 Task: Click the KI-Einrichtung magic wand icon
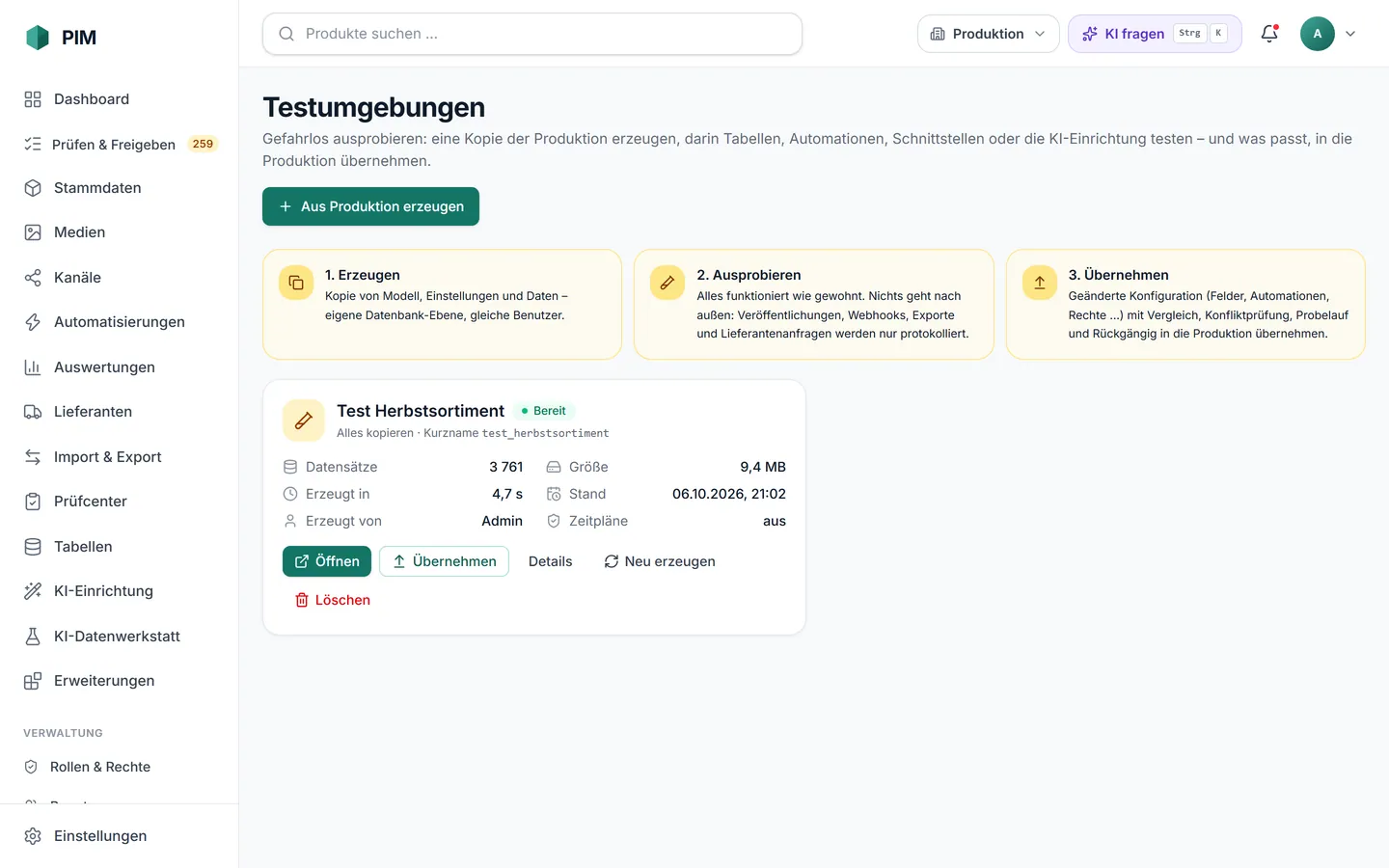[x=33, y=591]
